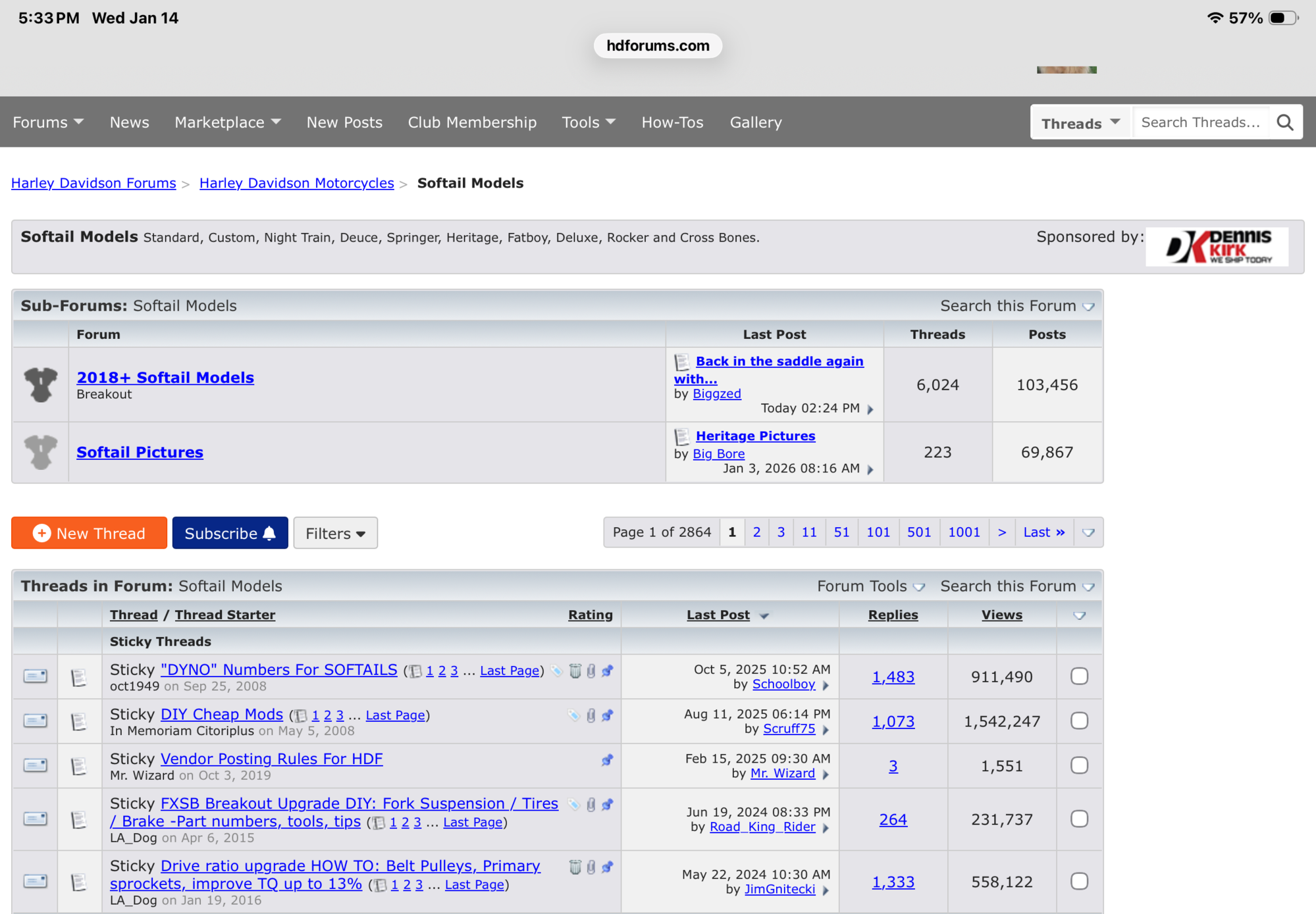
Task: Go to New Posts in navigation bar
Action: coord(344,122)
